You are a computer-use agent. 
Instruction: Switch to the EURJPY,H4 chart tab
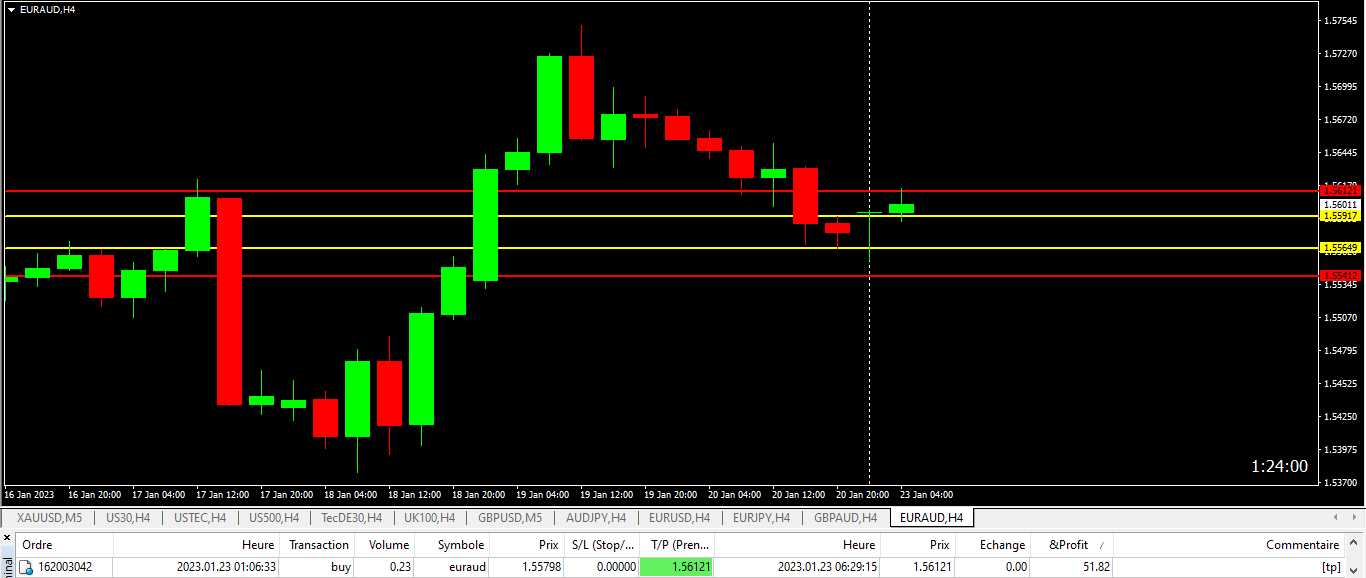pos(762,517)
